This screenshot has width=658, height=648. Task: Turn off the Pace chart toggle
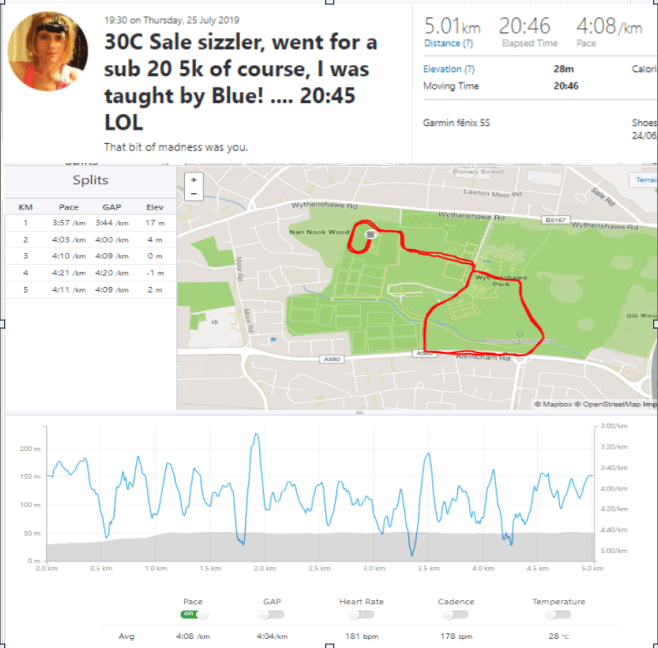click(x=188, y=614)
